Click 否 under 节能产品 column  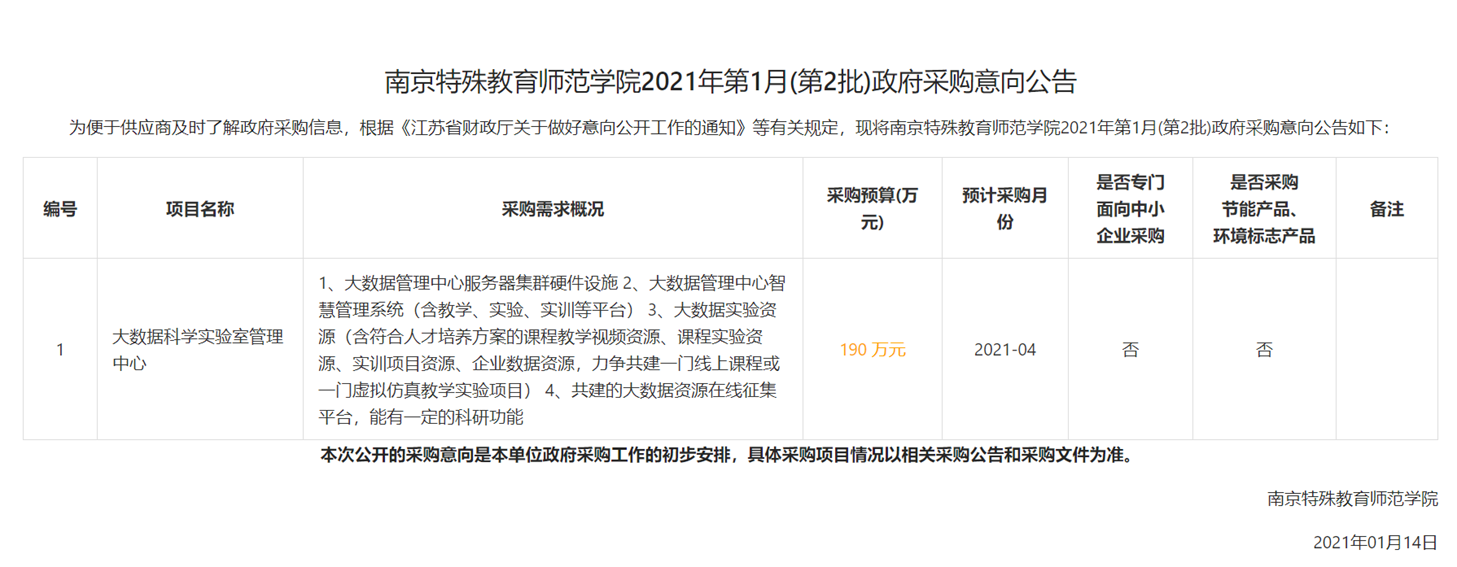point(1264,350)
